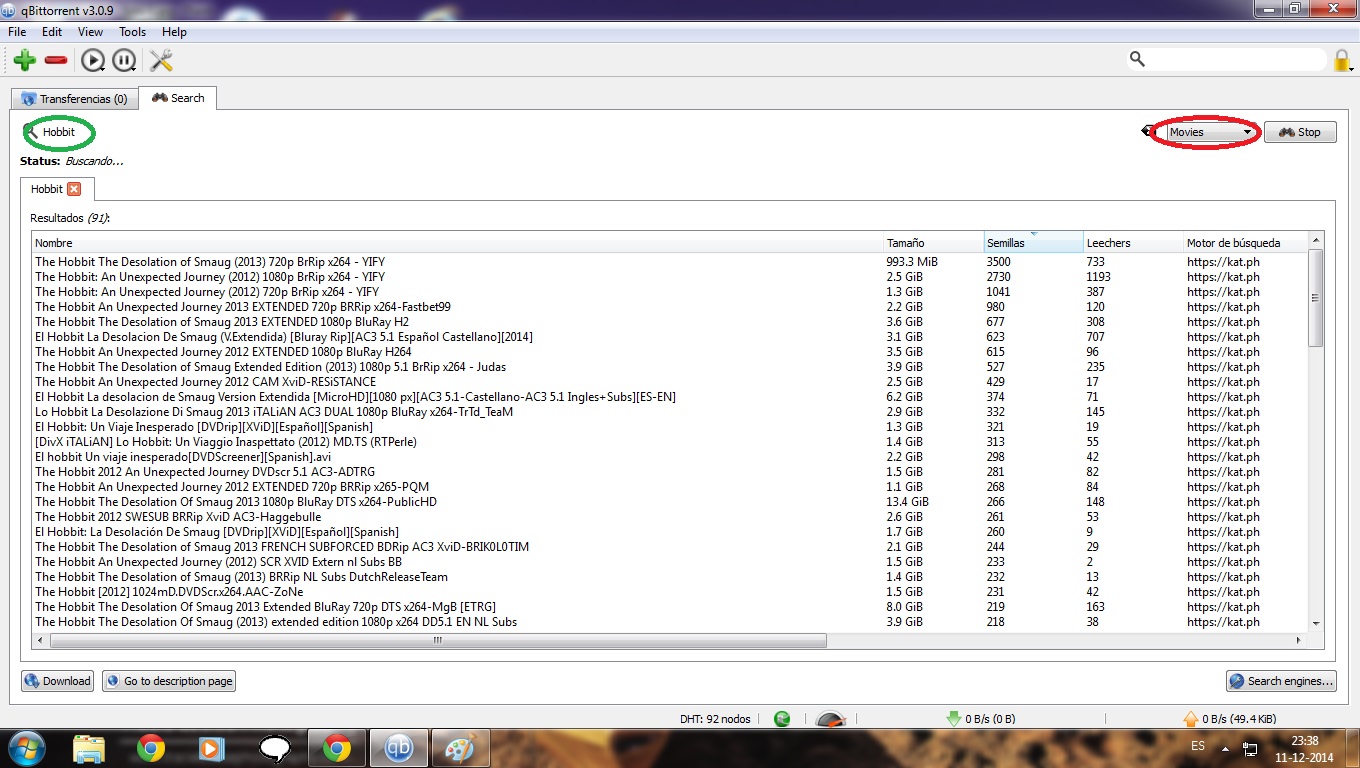
Task: Click the qBittorrent taskbar icon
Action: (x=399, y=748)
